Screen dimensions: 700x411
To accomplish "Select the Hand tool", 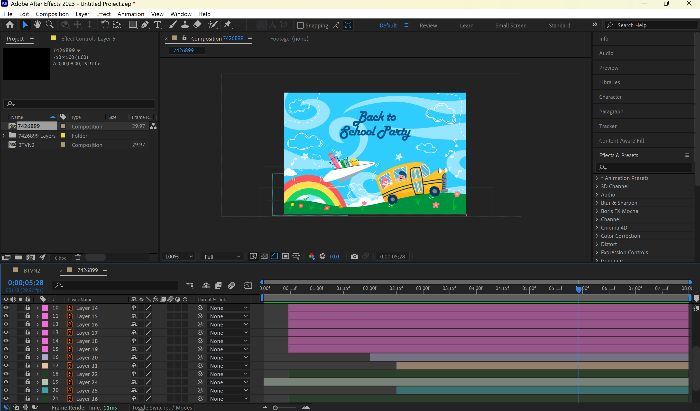I will 38,25.
